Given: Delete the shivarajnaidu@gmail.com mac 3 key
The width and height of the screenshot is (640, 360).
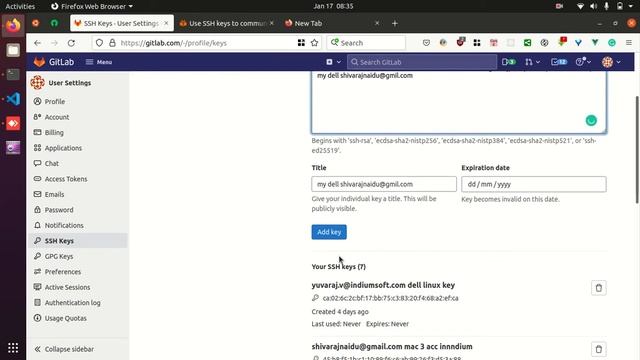Looking at the screenshot, I should point(598,349).
